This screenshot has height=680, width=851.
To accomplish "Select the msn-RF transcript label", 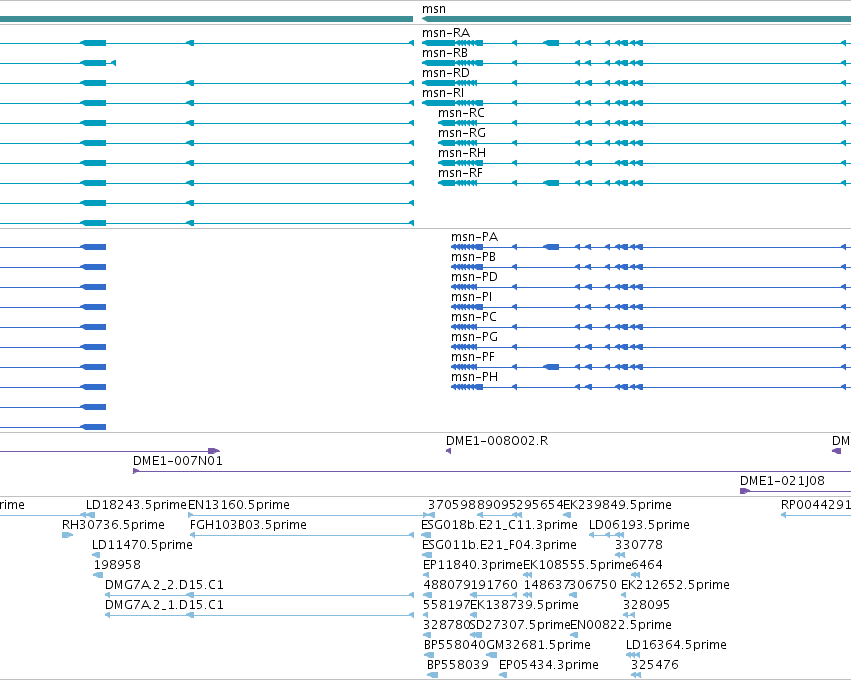I will 460,173.
